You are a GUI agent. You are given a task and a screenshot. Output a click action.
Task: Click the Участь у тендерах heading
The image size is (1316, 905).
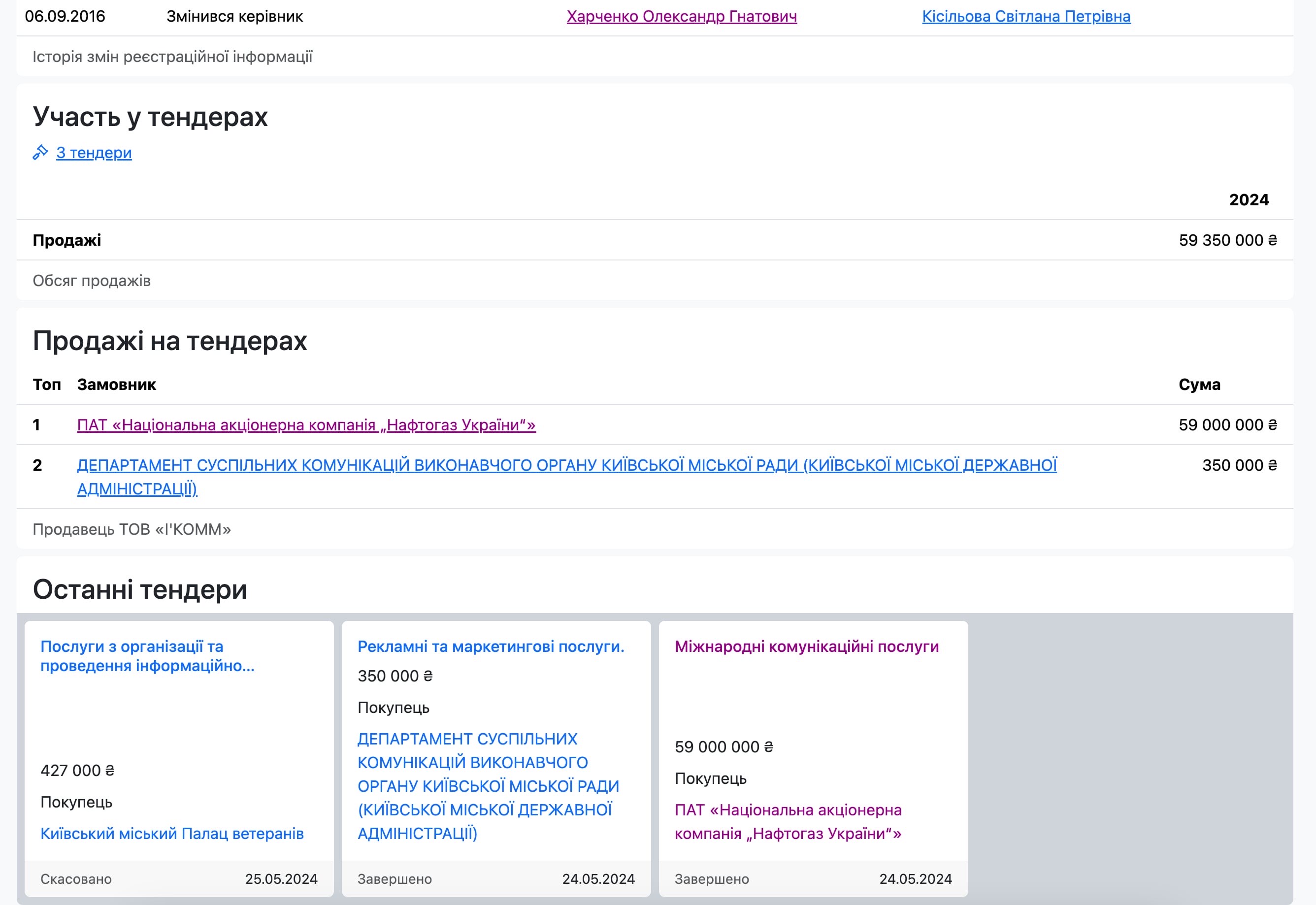point(150,116)
